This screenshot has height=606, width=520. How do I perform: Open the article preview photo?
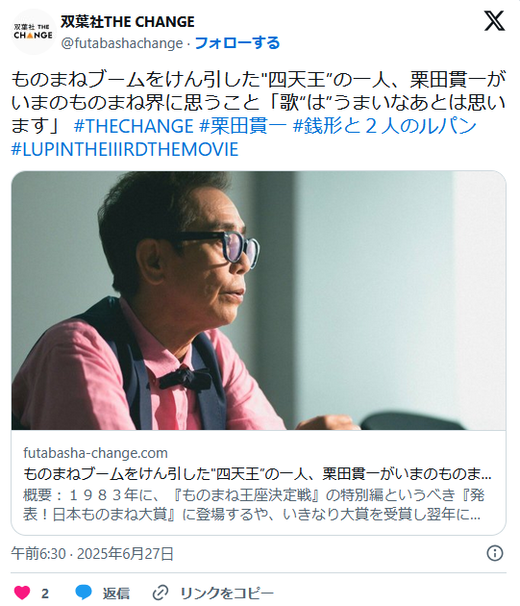pyautogui.click(x=259, y=300)
